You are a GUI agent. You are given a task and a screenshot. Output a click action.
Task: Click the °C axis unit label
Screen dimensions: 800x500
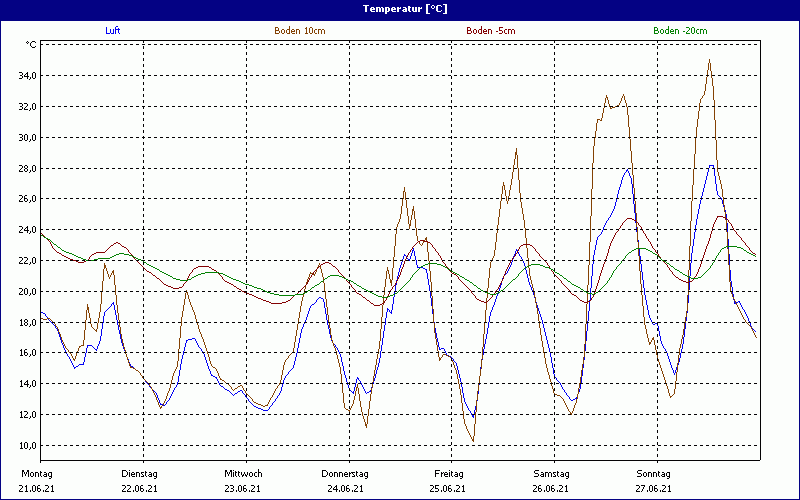click(31, 45)
